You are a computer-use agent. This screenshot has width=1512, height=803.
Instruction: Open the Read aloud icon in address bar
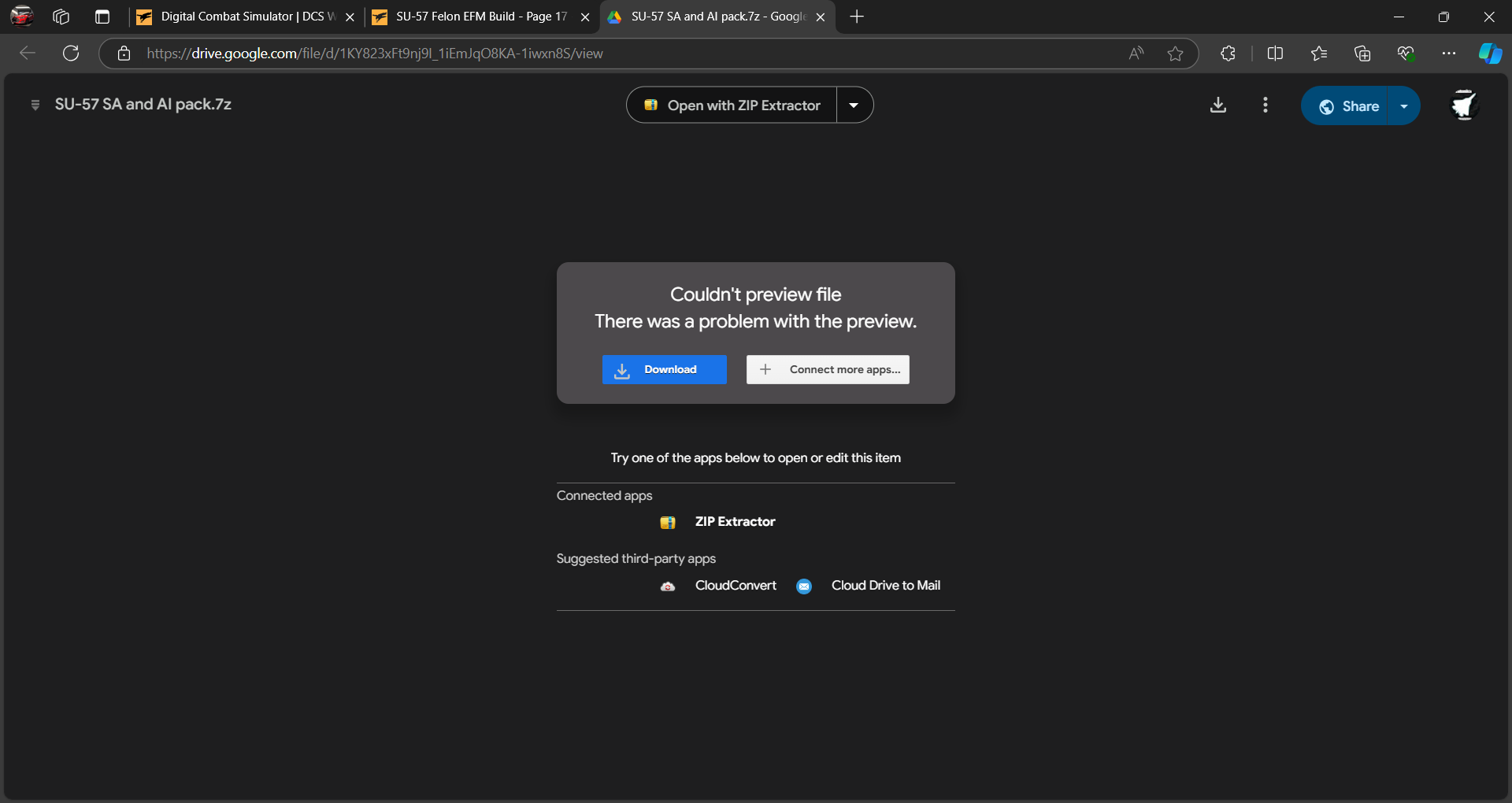(x=1136, y=54)
